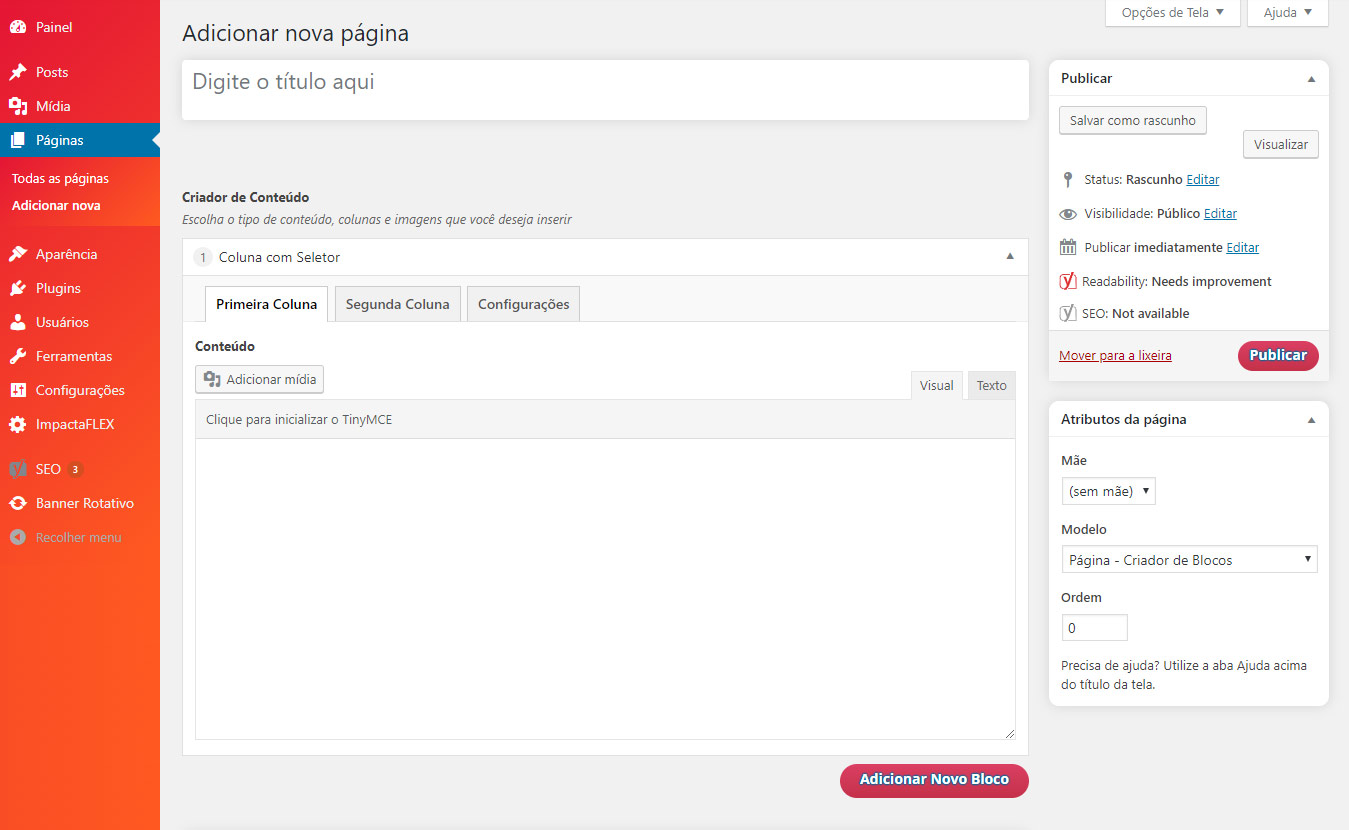Open the Painel dashboard icon

(18, 27)
